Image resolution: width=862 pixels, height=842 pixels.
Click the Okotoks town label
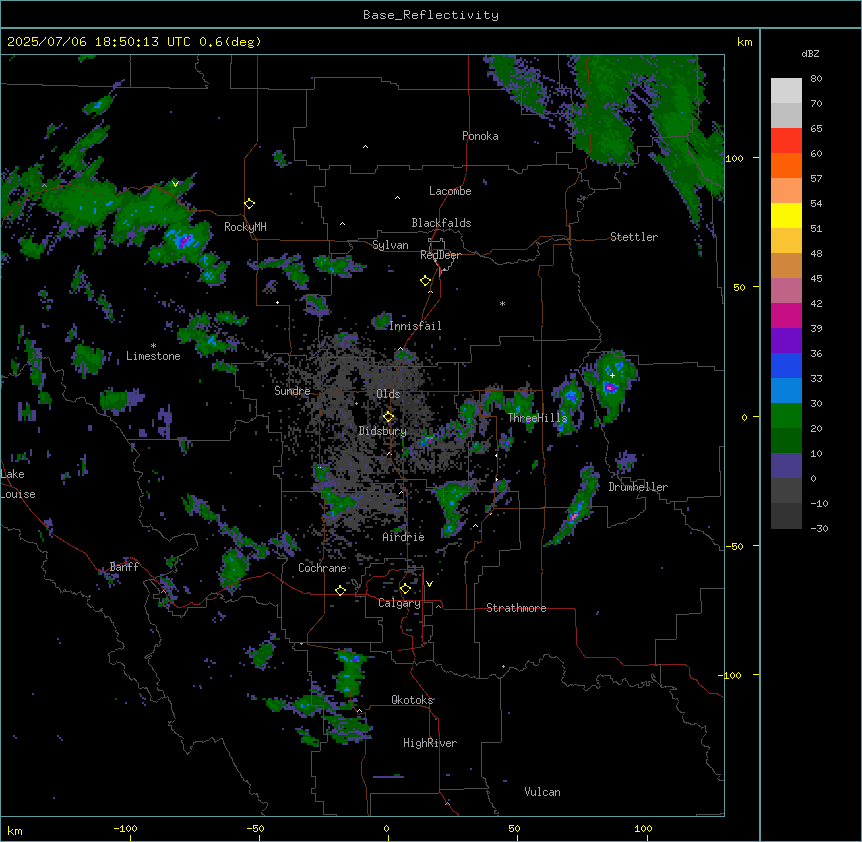(x=412, y=700)
